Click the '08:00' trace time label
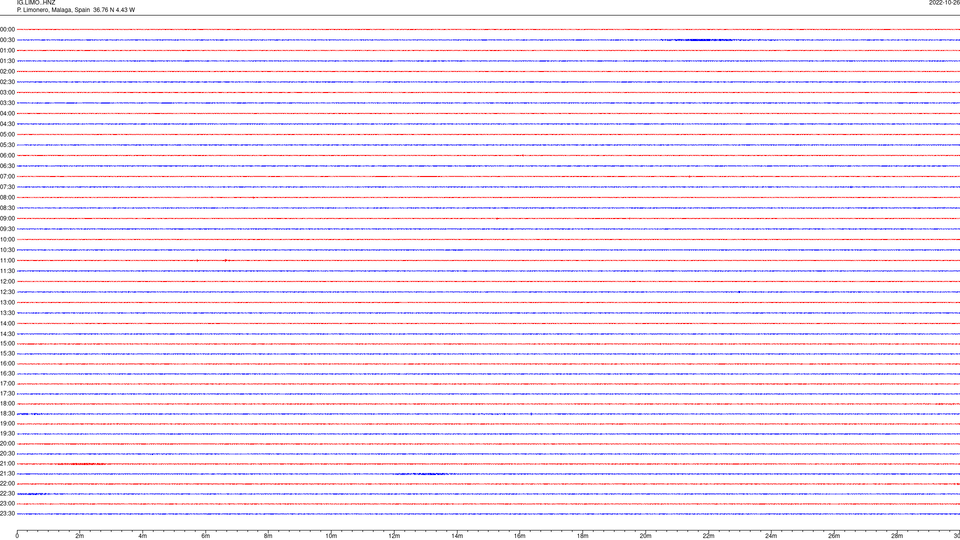This screenshot has width=960, height=540. [7, 198]
